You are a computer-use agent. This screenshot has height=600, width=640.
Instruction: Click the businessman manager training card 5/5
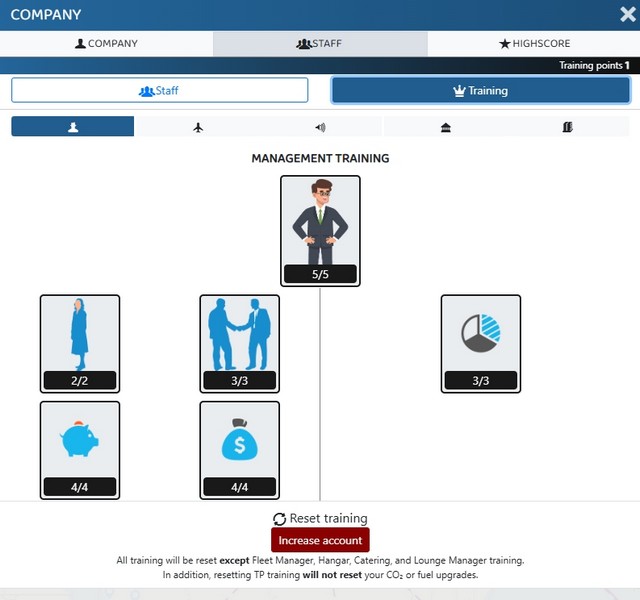pos(320,231)
